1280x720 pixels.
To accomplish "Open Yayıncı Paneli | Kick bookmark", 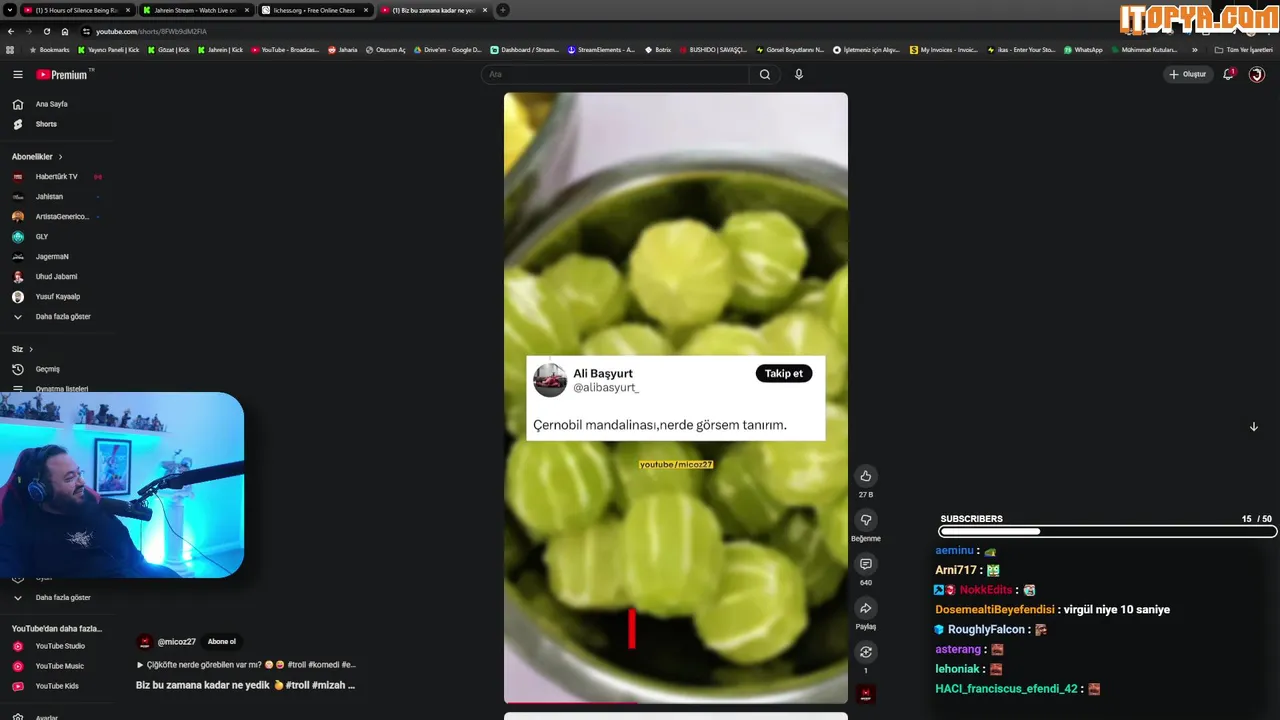I will 108,49.
